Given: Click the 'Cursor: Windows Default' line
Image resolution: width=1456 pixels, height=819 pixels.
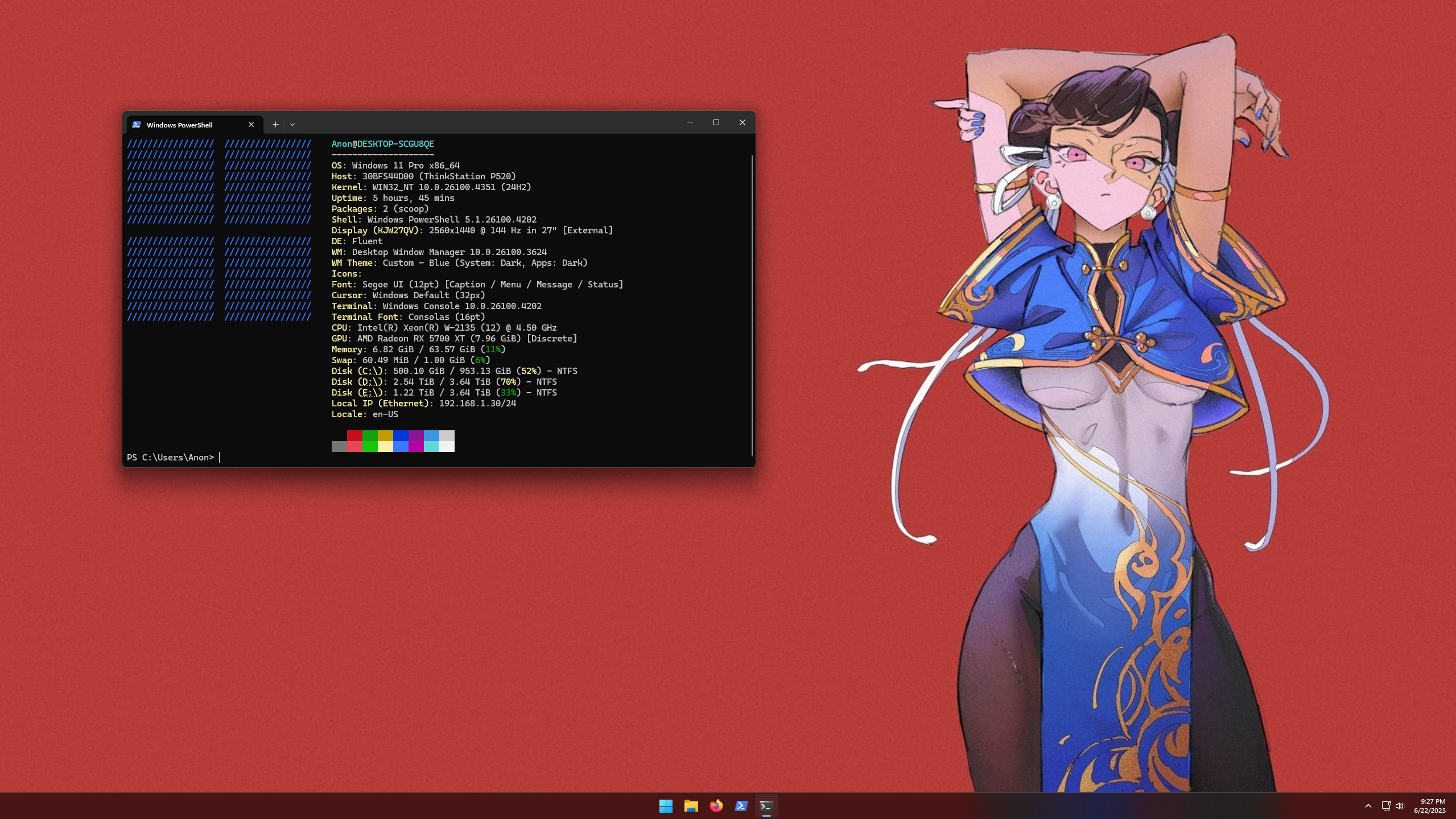Looking at the screenshot, I should [x=409, y=295].
